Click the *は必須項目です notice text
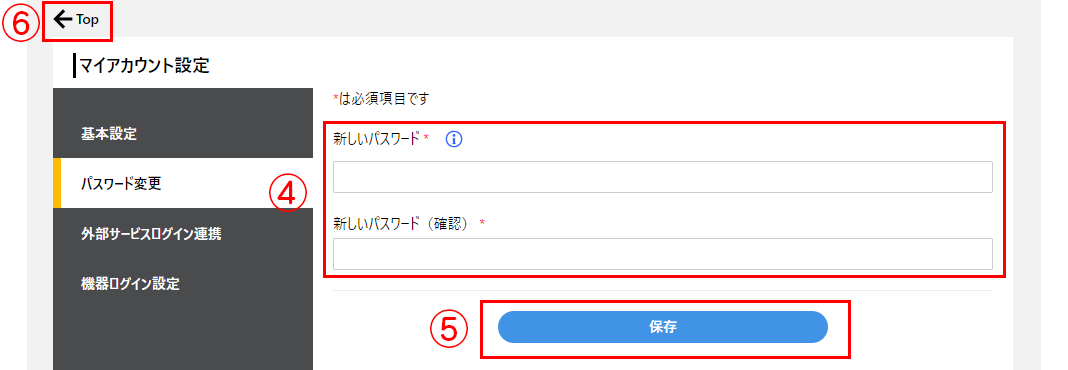 point(380,99)
